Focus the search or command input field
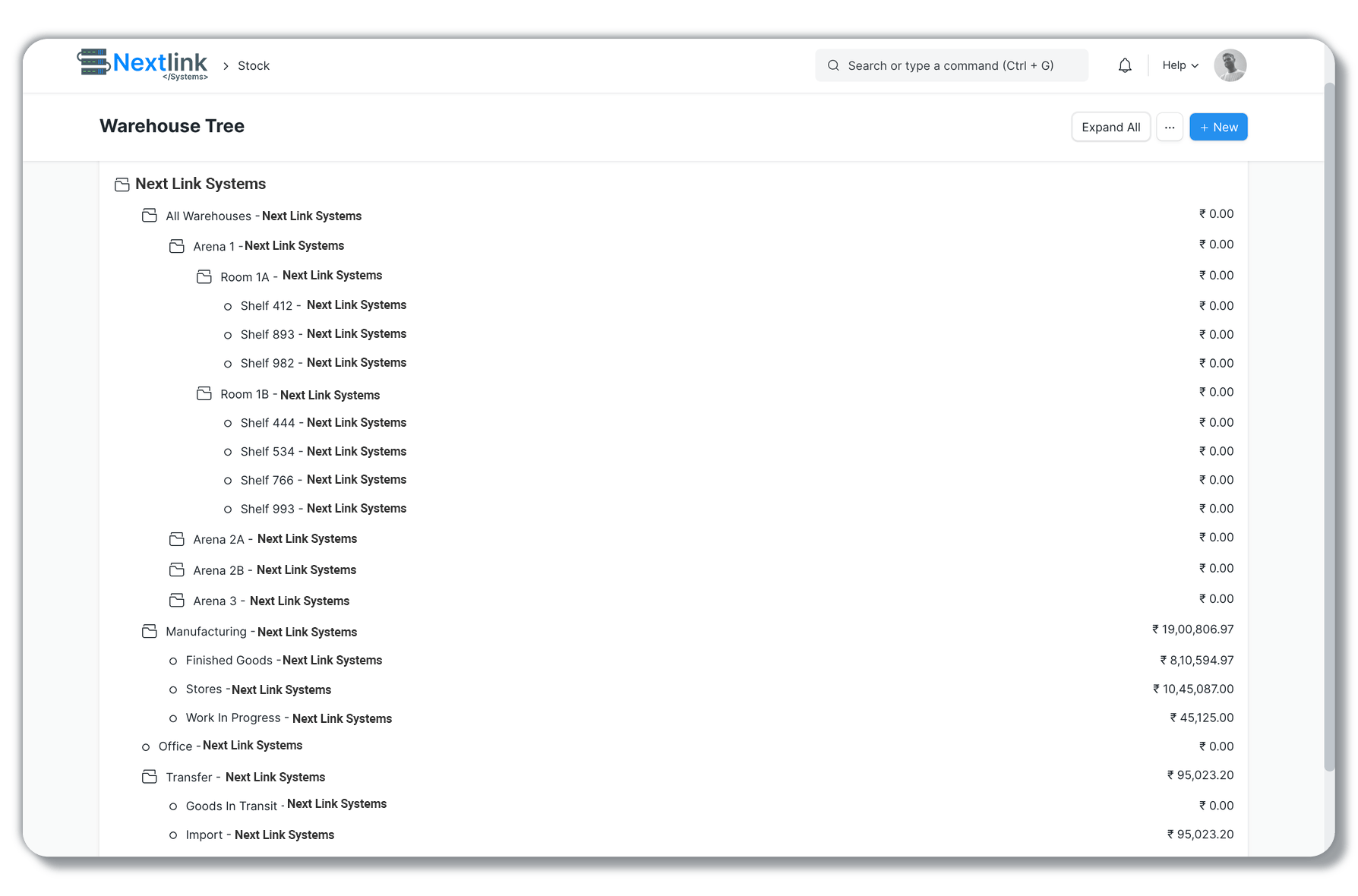The width and height of the screenshot is (1358, 896). [x=952, y=65]
